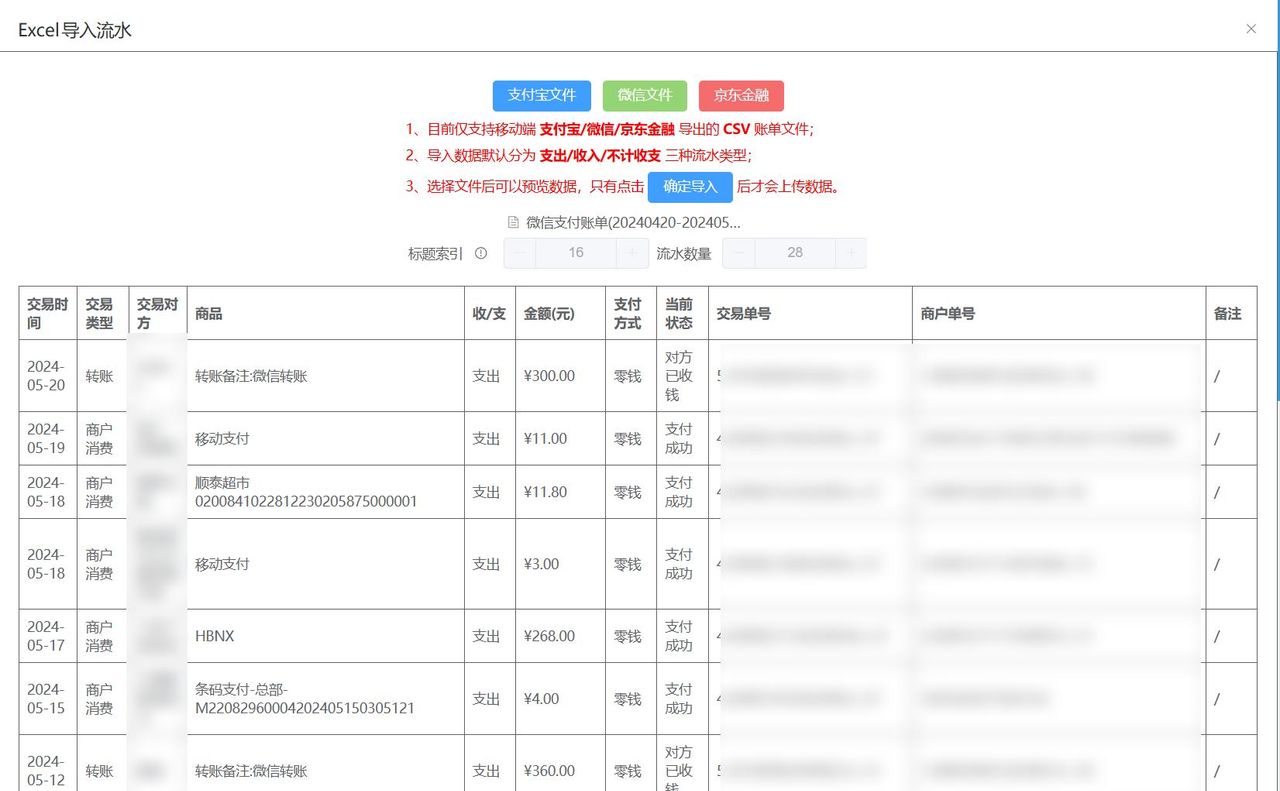Increase the 标题索引 value with plus
The image size is (1280, 791).
tap(632, 253)
